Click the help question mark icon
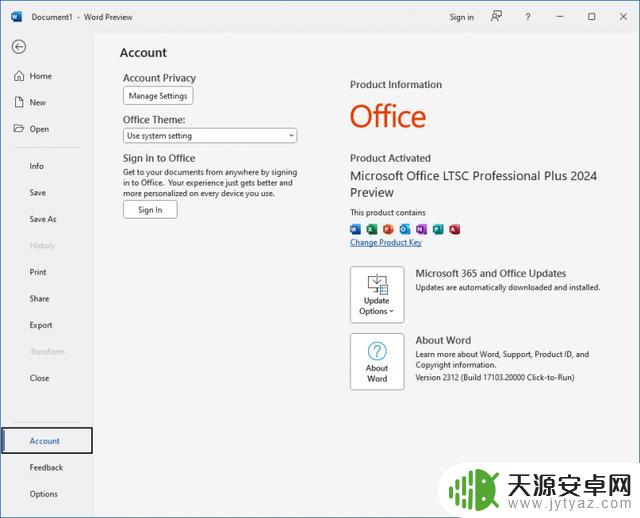Screen dimensions: 640x518 point(528,17)
